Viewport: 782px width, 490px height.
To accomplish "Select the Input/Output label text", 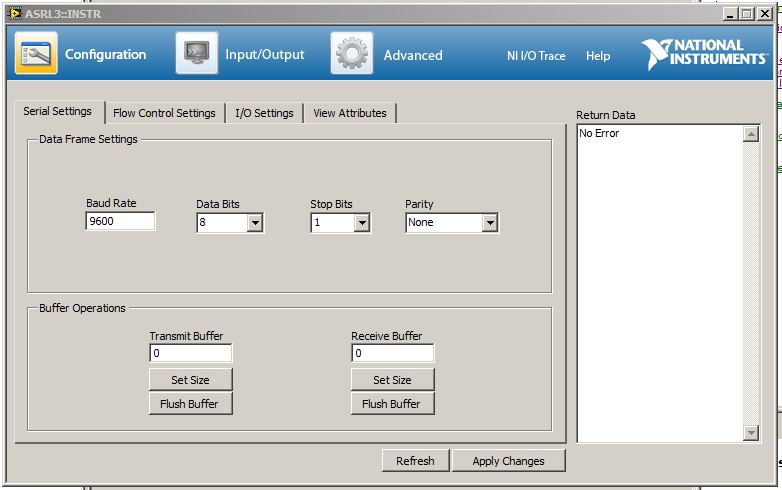I will click(264, 54).
